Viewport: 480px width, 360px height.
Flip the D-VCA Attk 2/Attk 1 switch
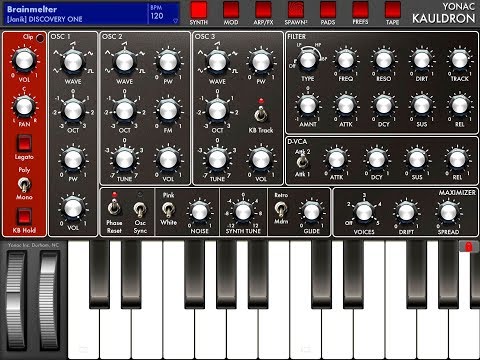[x=302, y=162]
